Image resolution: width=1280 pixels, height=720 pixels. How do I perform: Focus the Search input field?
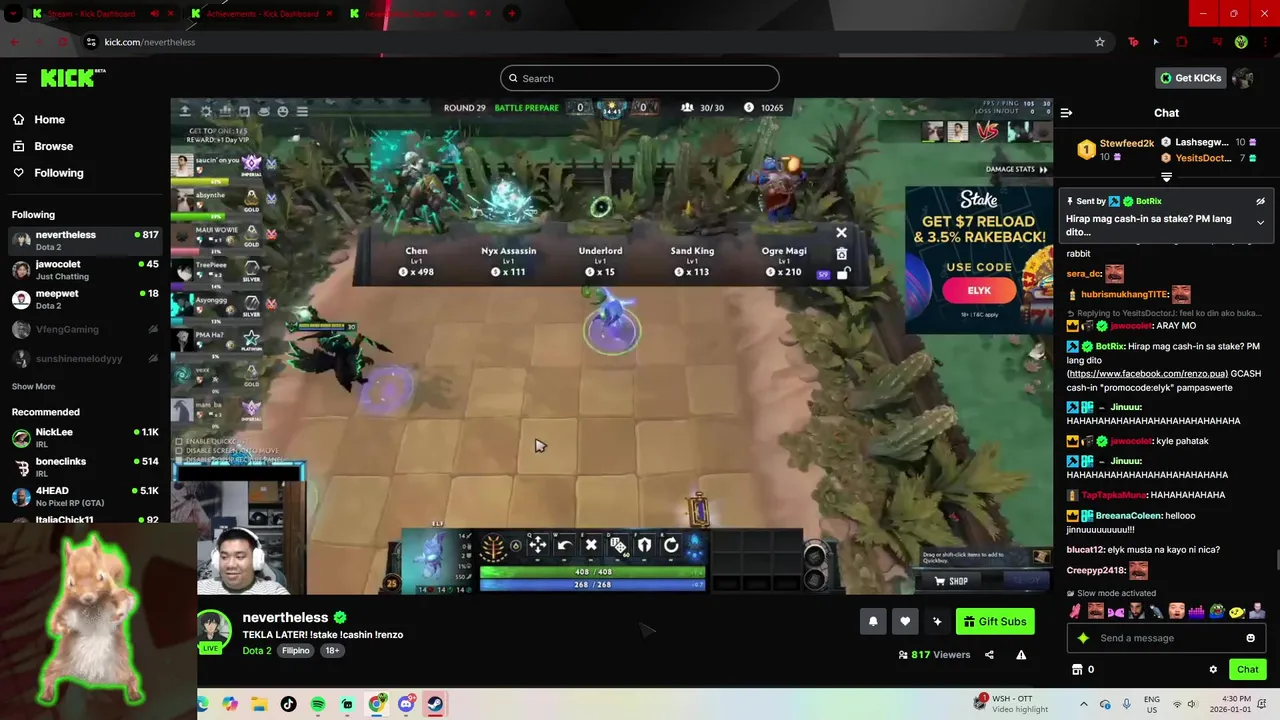coord(640,78)
